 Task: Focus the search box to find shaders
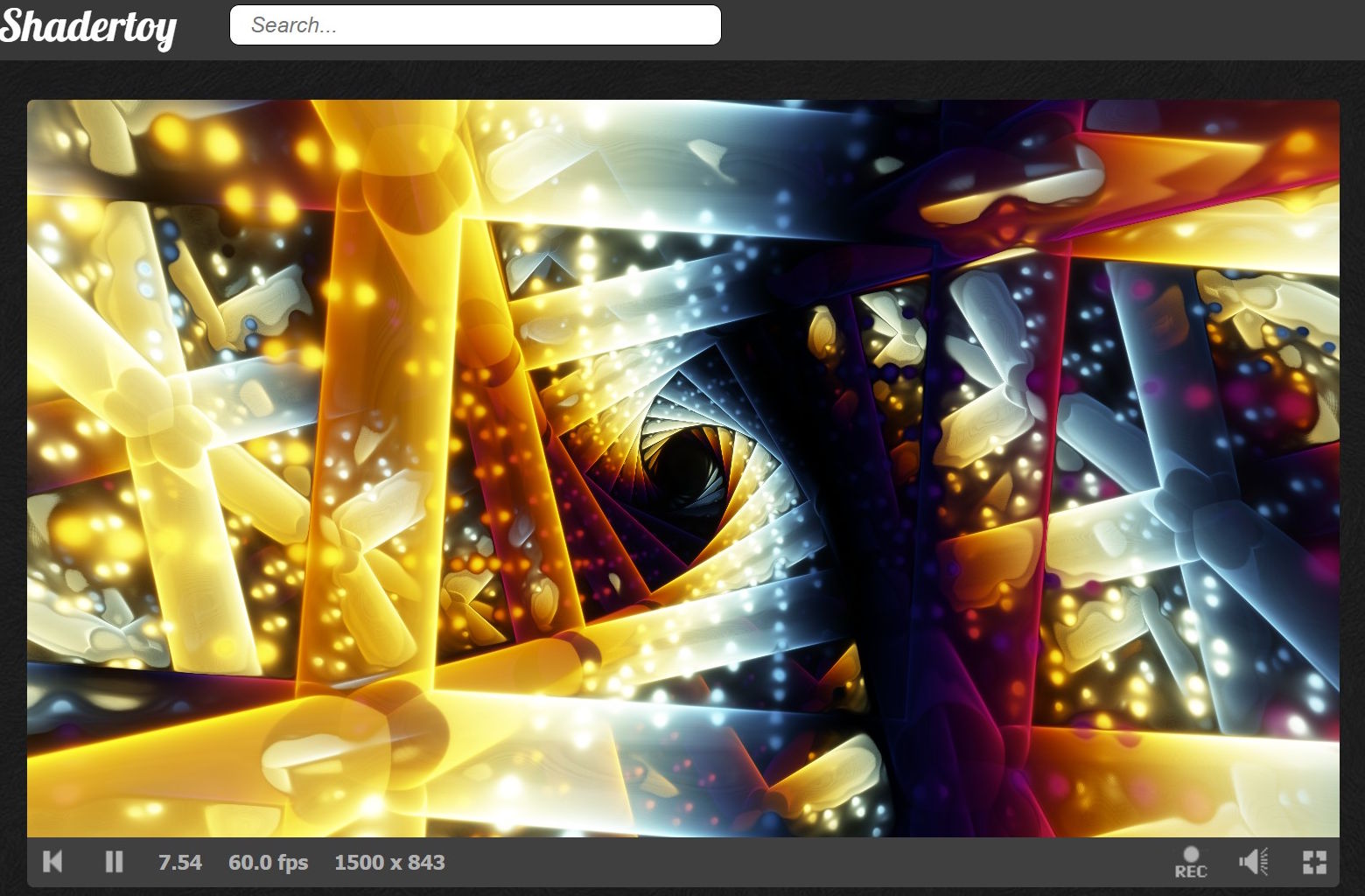point(475,25)
